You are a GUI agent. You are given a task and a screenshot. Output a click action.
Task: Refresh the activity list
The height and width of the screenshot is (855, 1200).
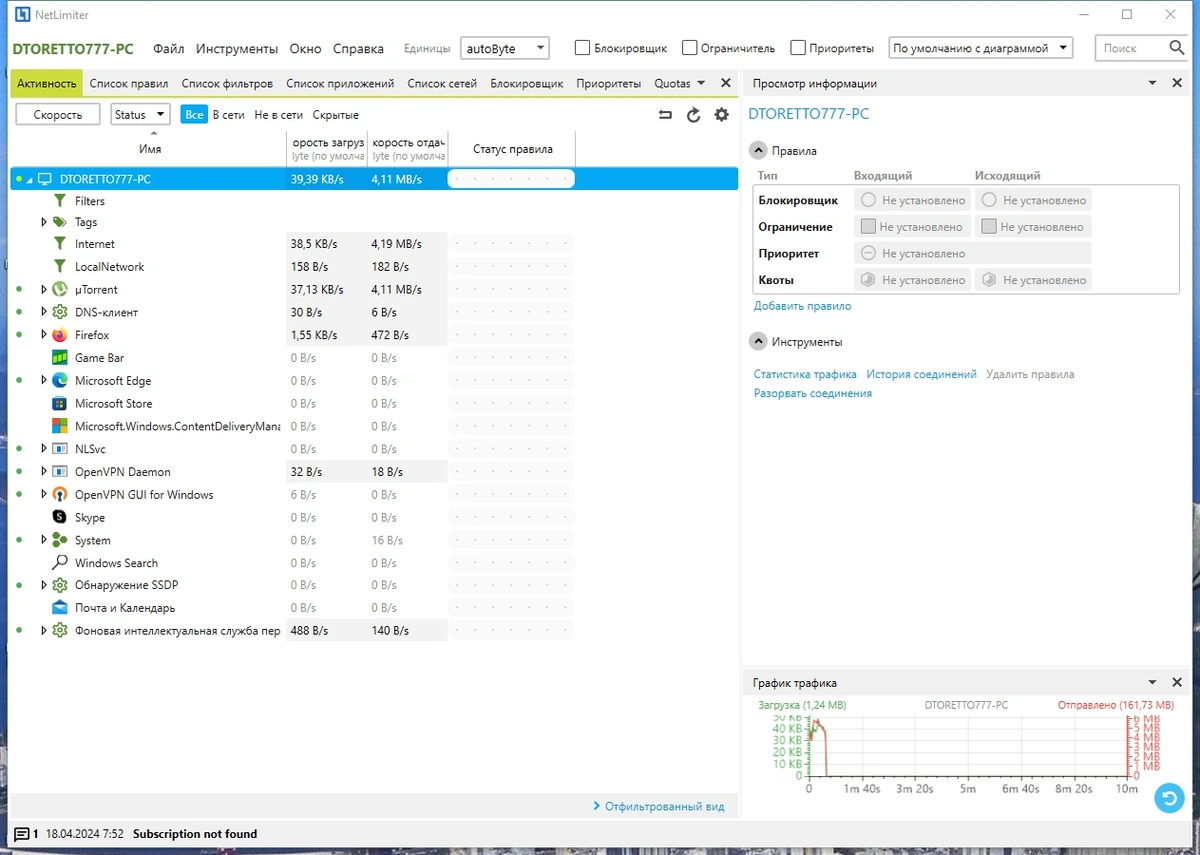(694, 115)
